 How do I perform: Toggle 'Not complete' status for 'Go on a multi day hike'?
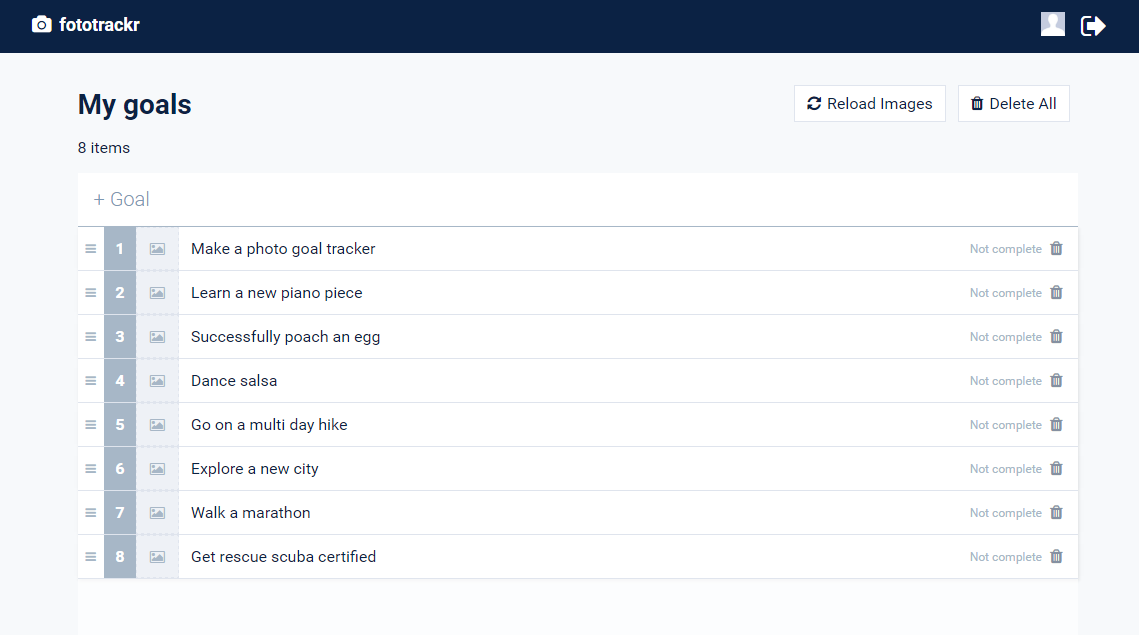[x=1005, y=425]
